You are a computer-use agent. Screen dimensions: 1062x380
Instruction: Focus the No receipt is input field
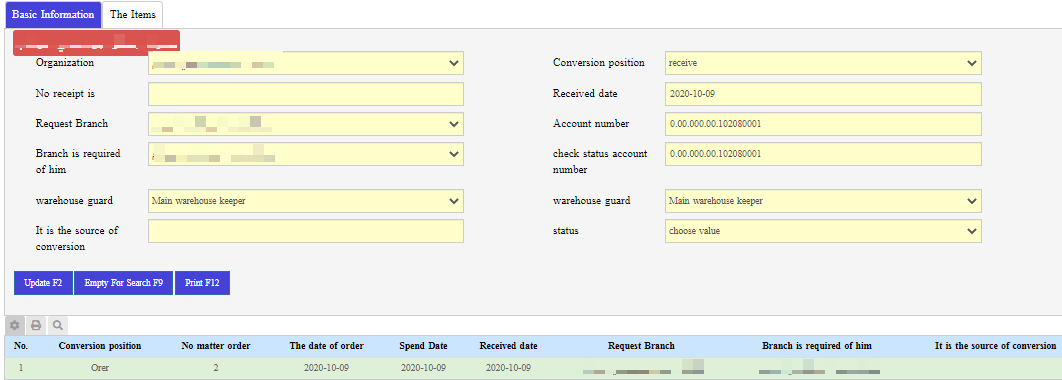pyautogui.click(x=305, y=94)
